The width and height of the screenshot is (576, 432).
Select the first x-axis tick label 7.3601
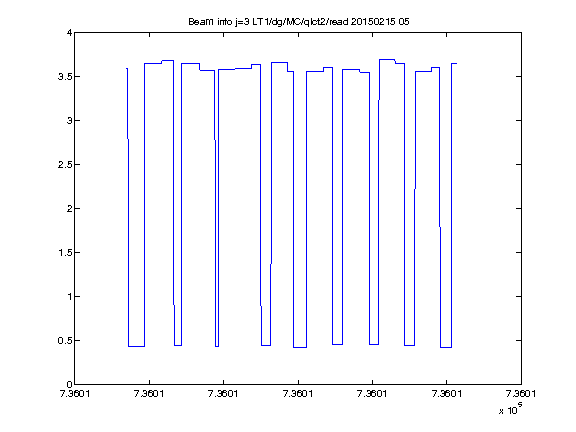tap(75, 394)
